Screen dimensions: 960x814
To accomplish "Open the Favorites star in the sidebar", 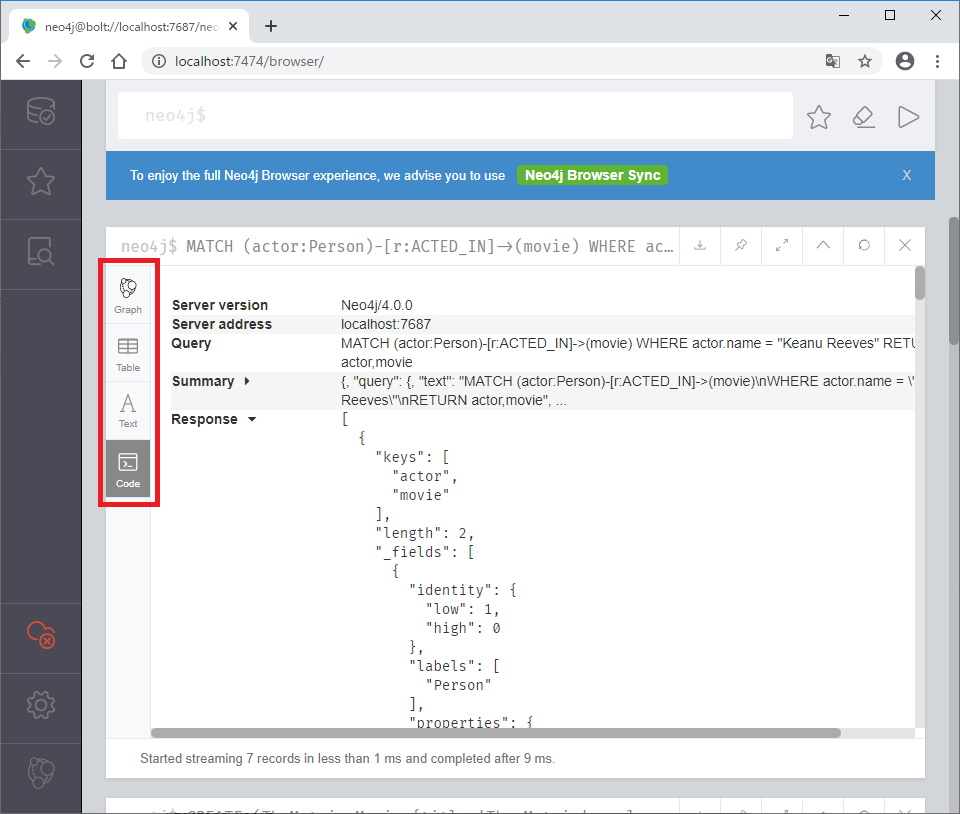I will 41,181.
